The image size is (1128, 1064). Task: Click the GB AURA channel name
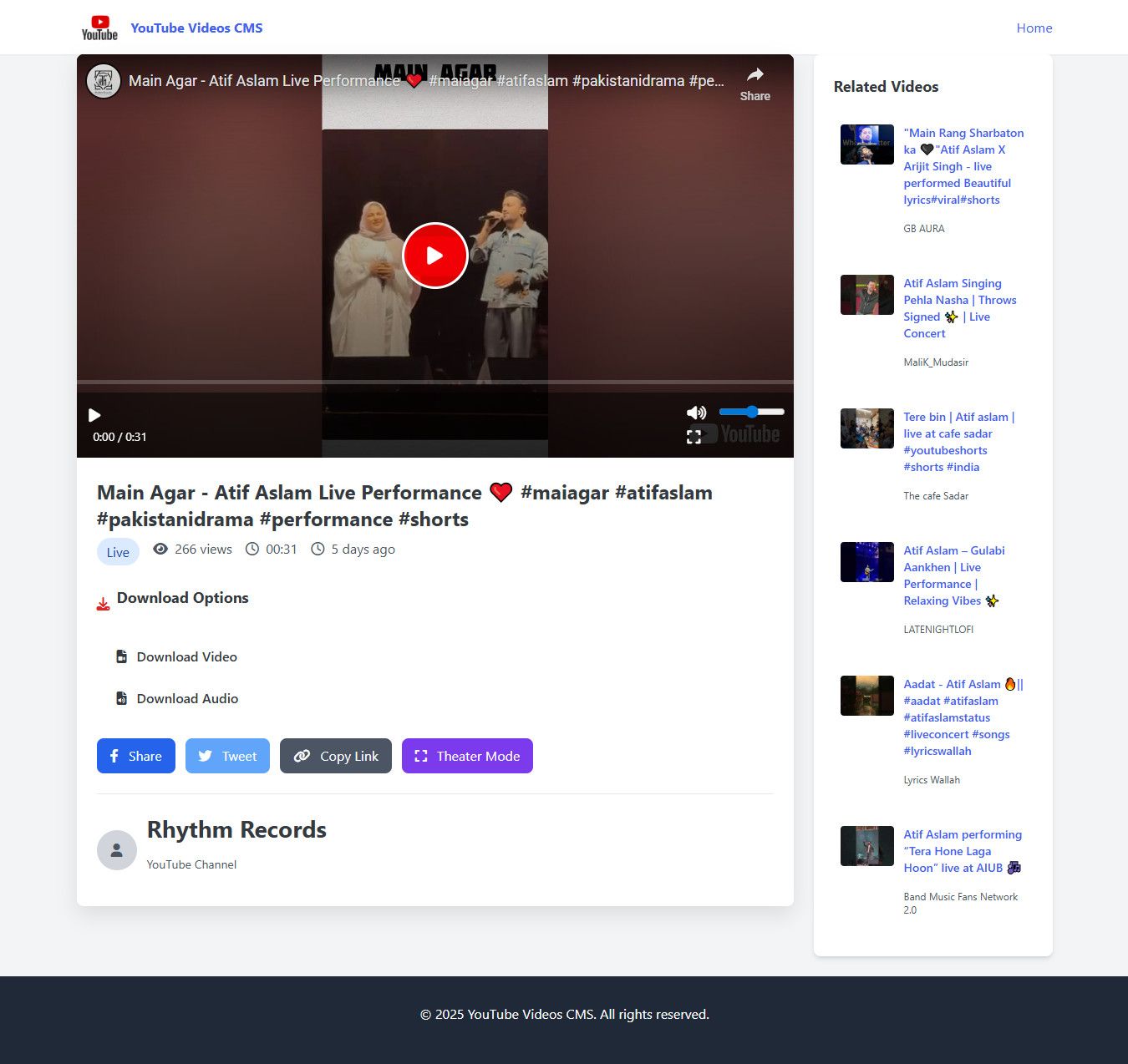pos(924,228)
